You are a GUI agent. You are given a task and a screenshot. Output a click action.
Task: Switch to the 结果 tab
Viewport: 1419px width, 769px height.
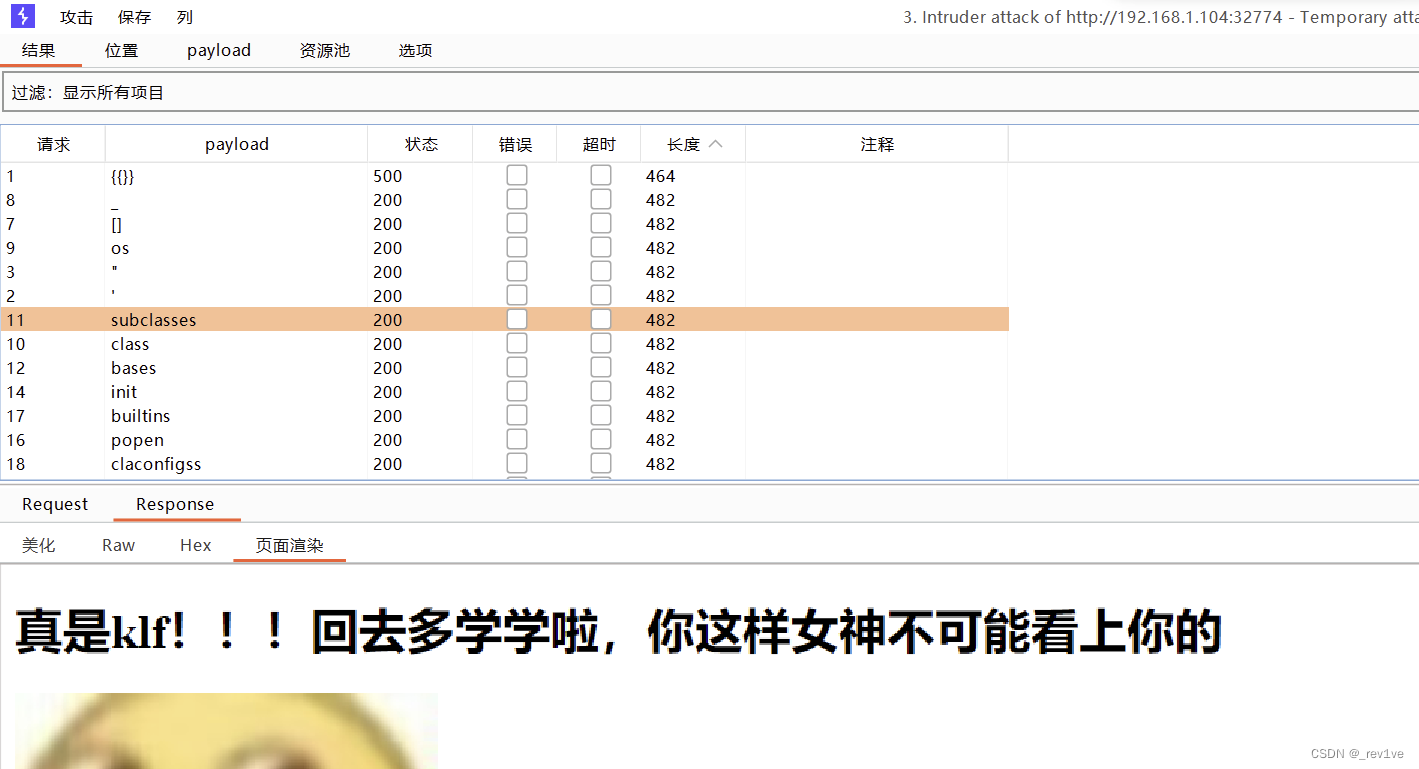click(x=40, y=50)
